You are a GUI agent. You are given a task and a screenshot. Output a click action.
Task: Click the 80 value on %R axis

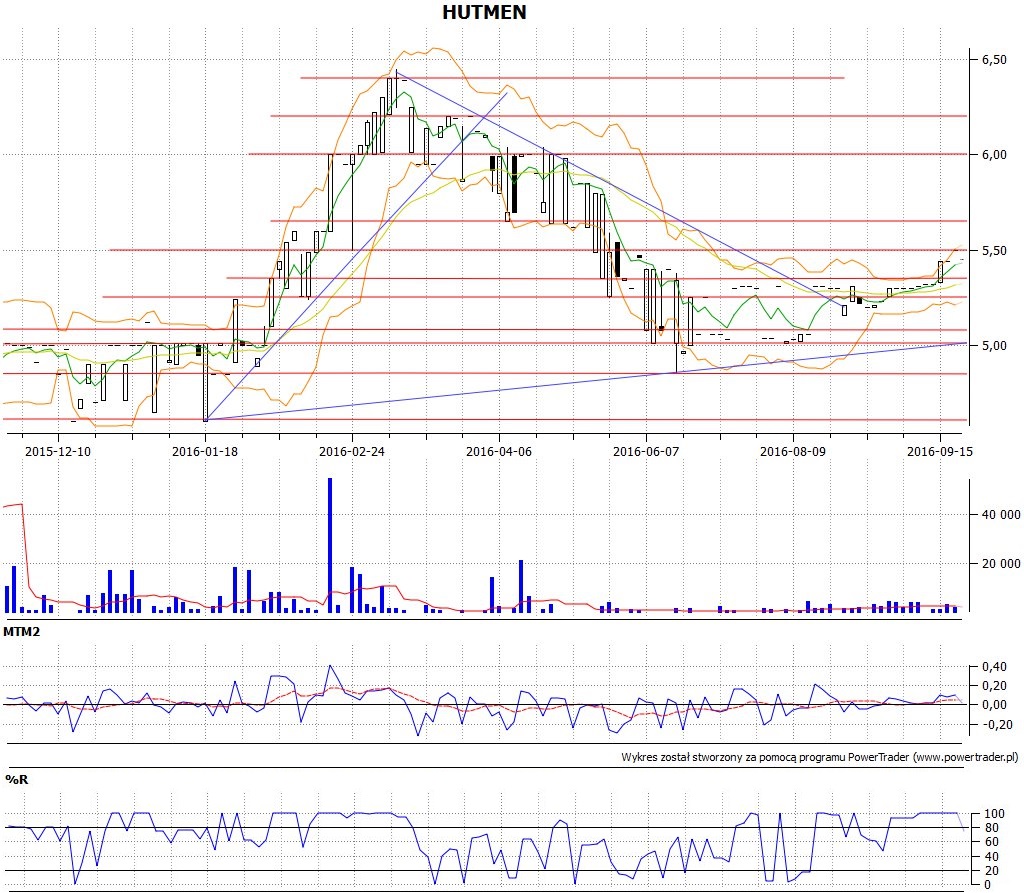(991, 828)
